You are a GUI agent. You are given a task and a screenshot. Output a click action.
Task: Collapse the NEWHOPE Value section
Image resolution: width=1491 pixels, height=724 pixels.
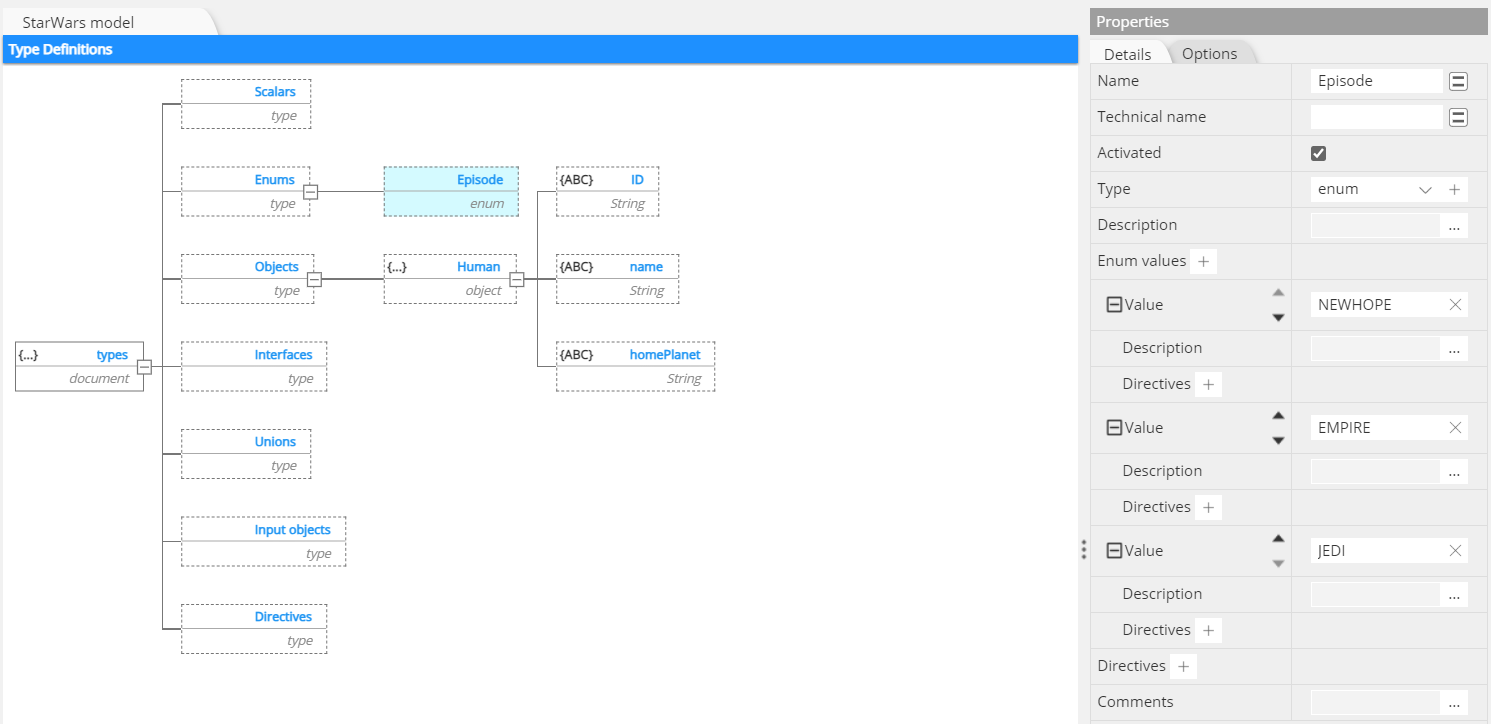tap(1114, 304)
